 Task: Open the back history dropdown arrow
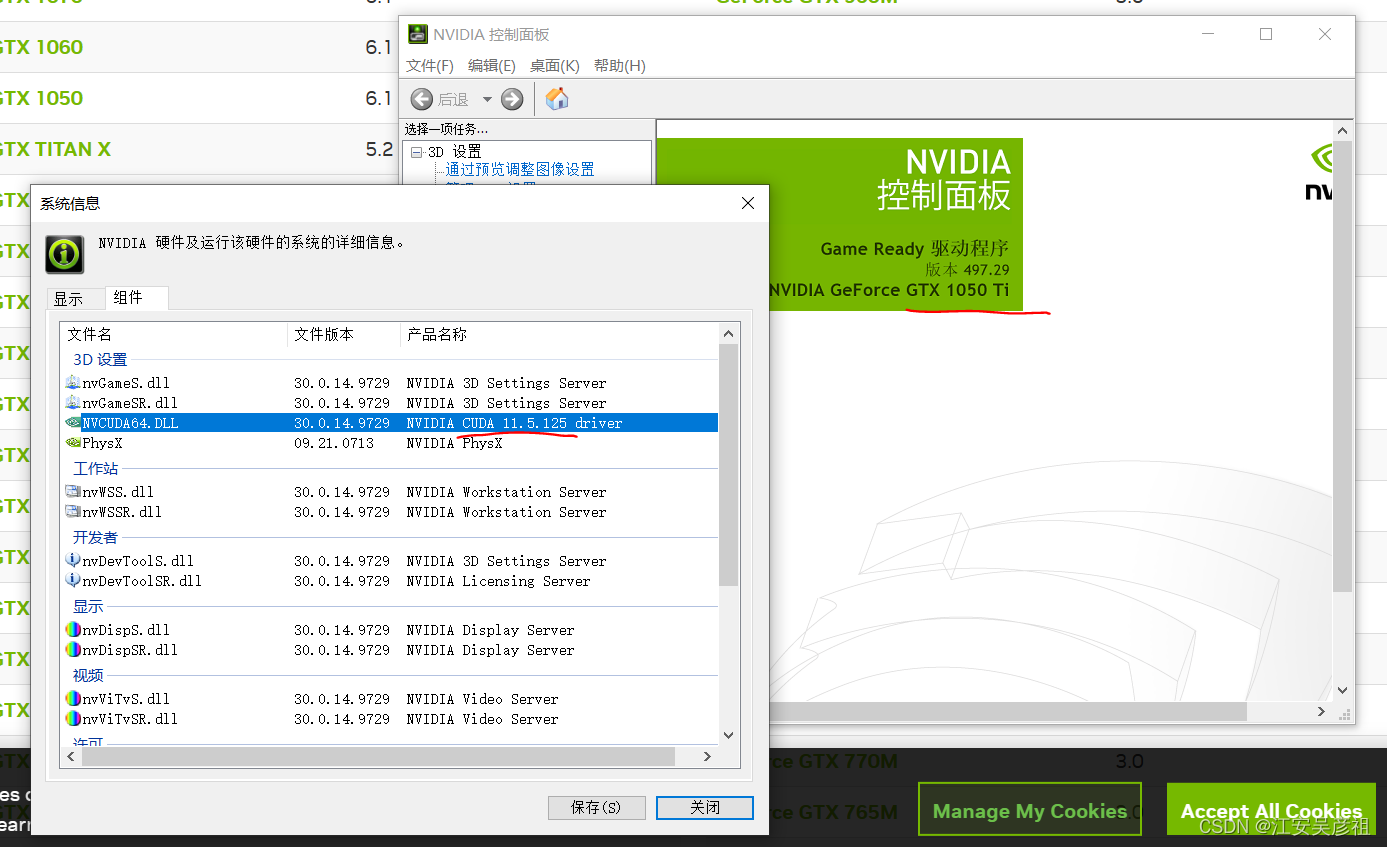[487, 99]
